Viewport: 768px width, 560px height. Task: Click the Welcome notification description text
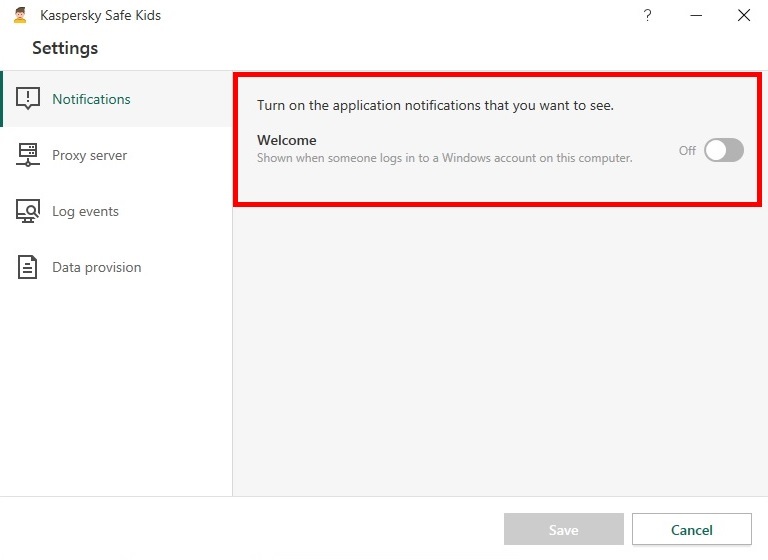(445, 158)
